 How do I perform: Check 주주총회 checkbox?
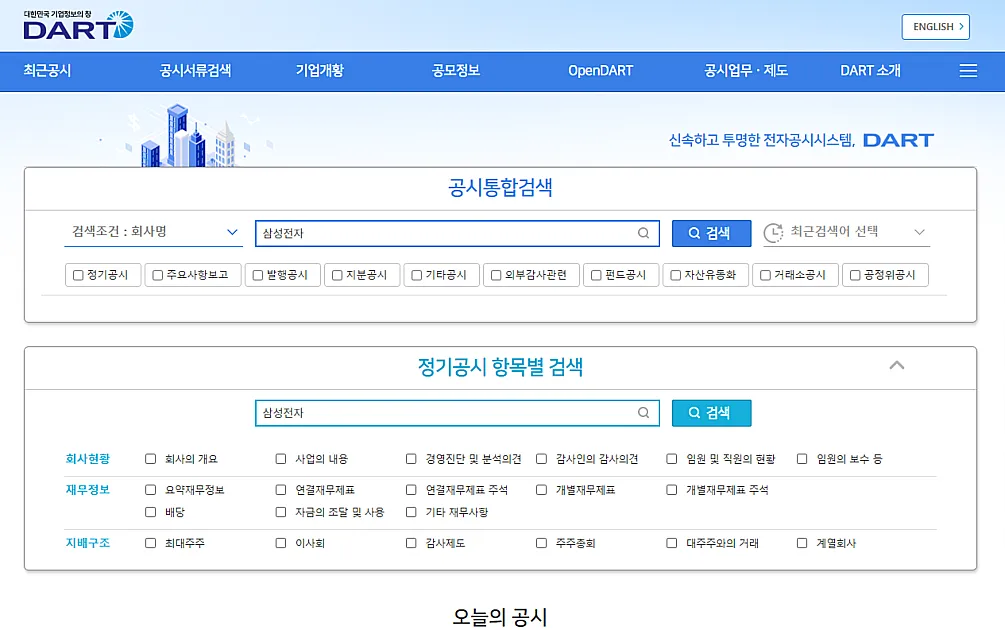click(542, 543)
